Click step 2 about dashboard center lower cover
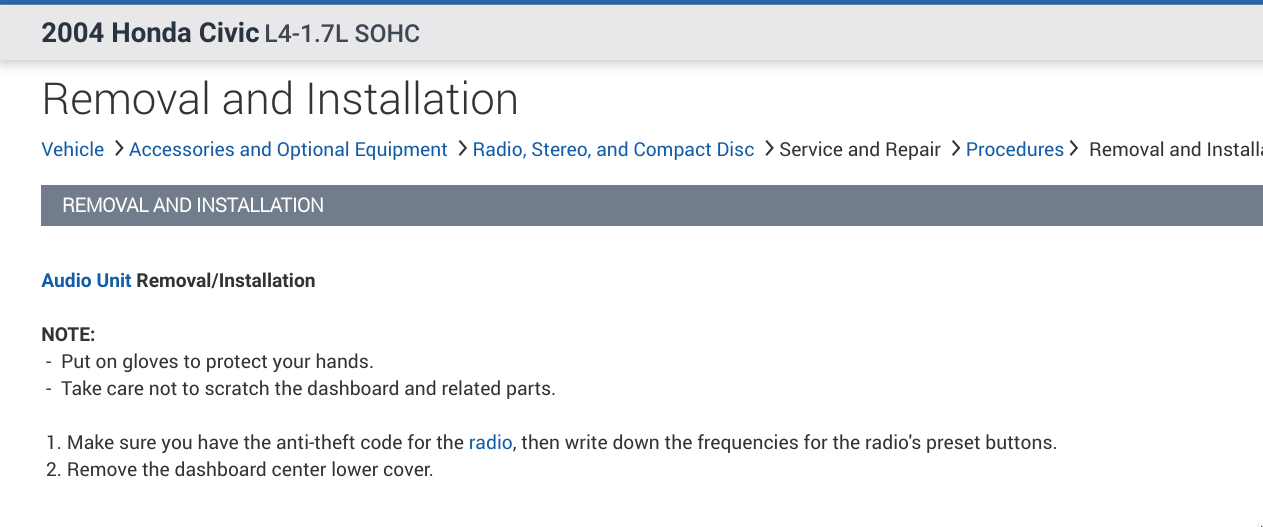 [249, 469]
